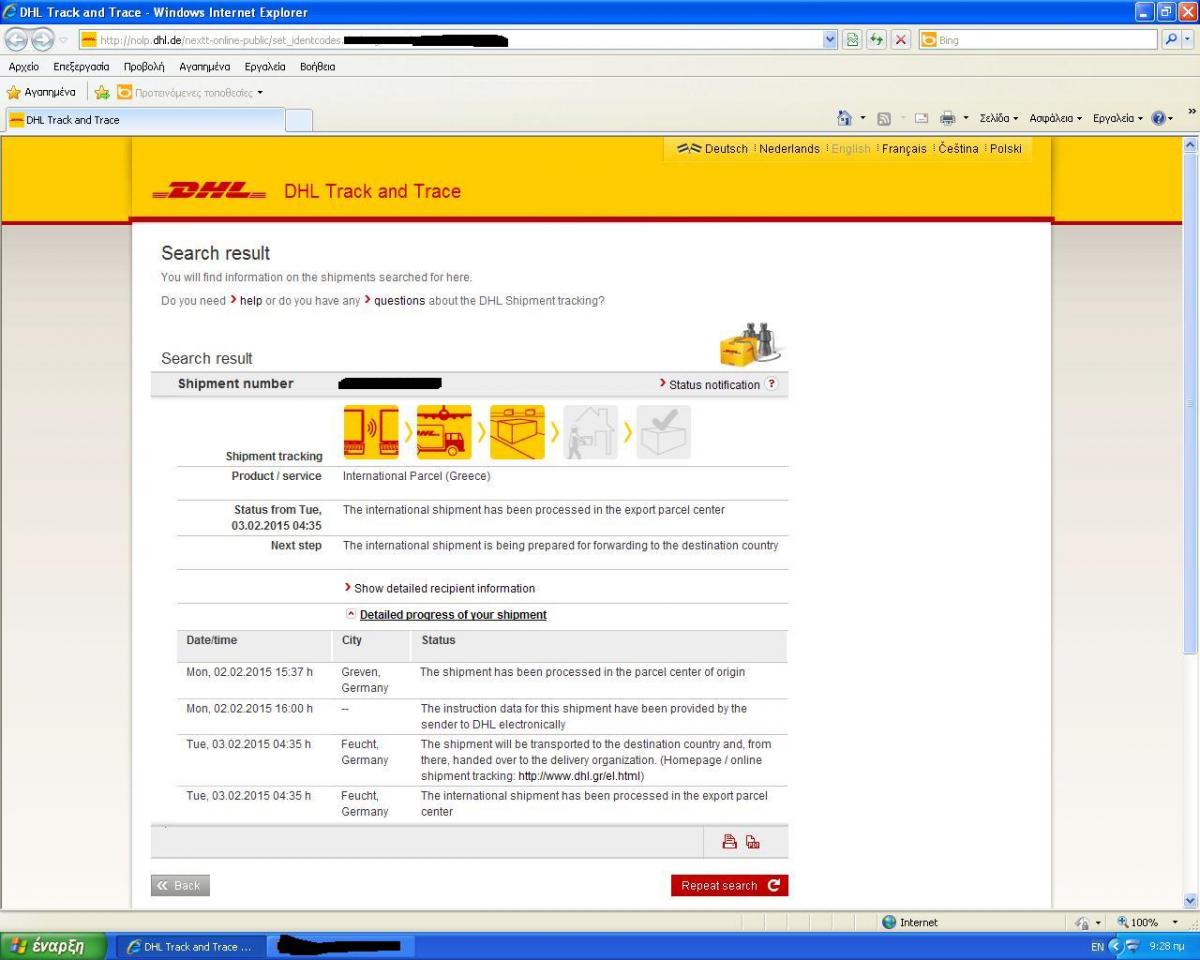This screenshot has width=1200, height=960.
Task: Click the browser Forward arrow button
Action: (x=41, y=40)
